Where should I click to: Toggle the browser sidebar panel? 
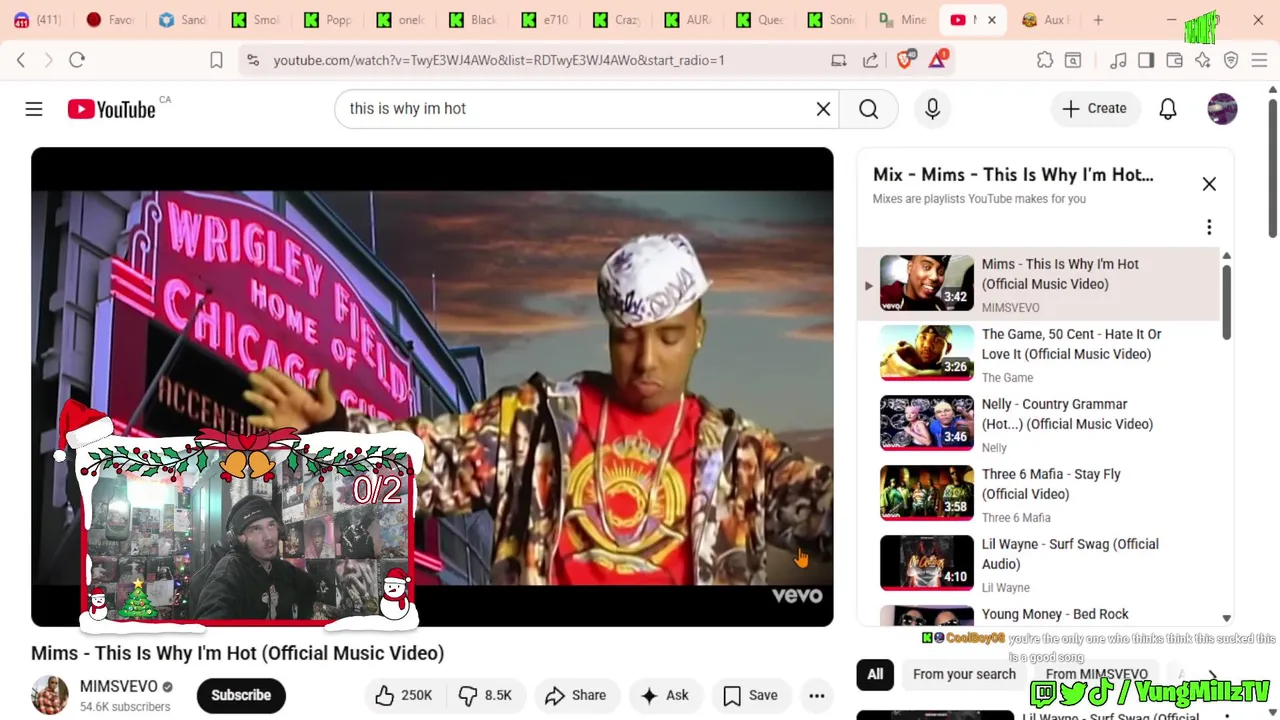click(x=1146, y=60)
